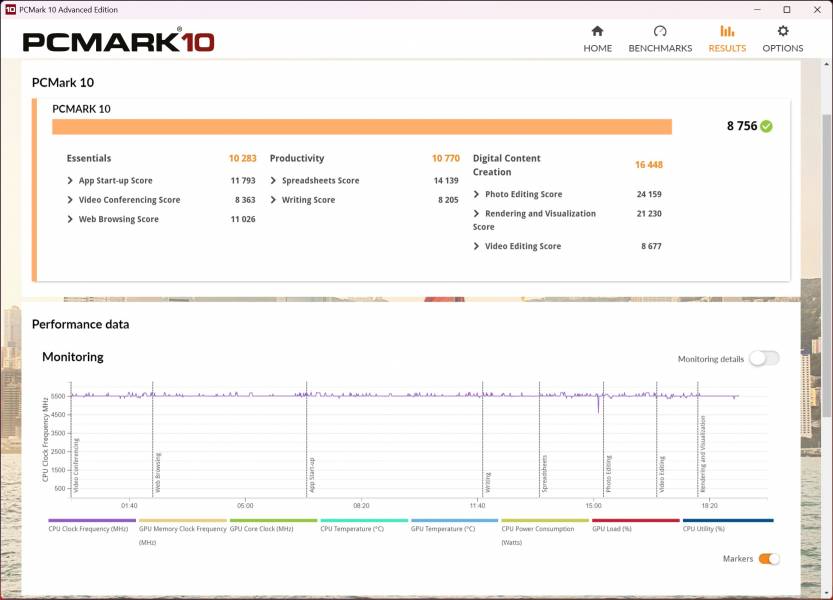
Task: Toggle the Monitoring details switch
Action: click(763, 358)
